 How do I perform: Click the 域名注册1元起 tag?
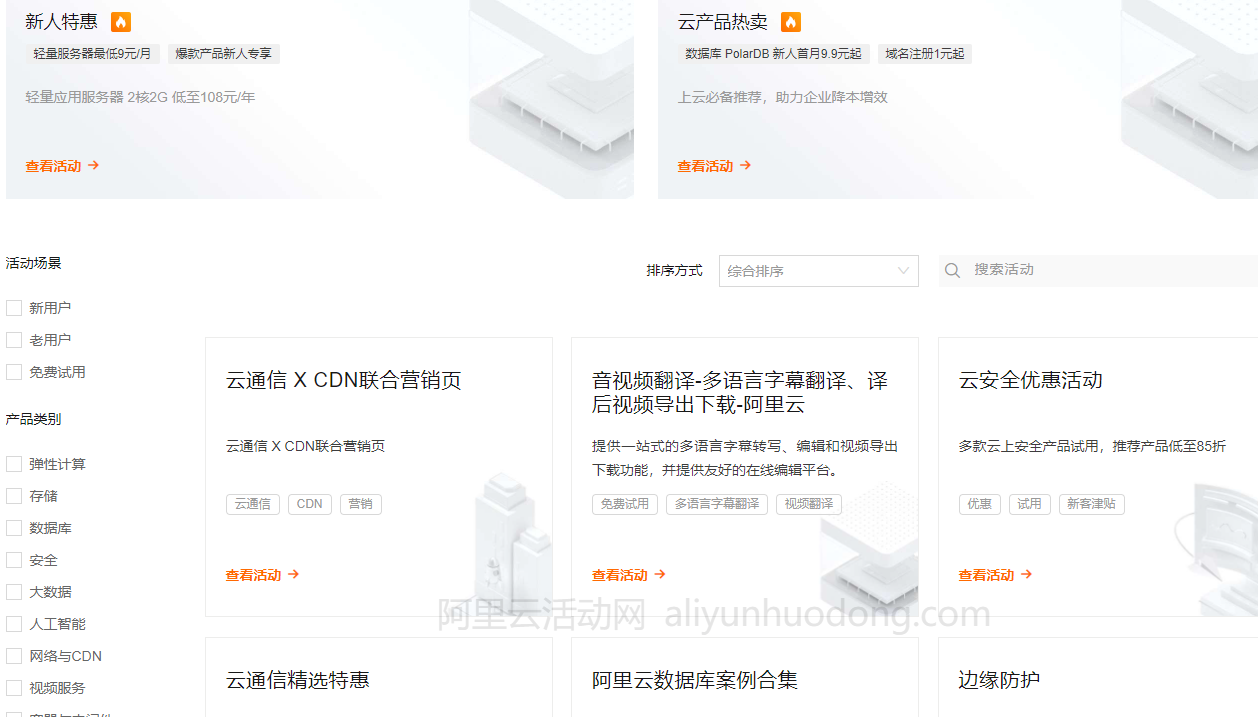[925, 54]
